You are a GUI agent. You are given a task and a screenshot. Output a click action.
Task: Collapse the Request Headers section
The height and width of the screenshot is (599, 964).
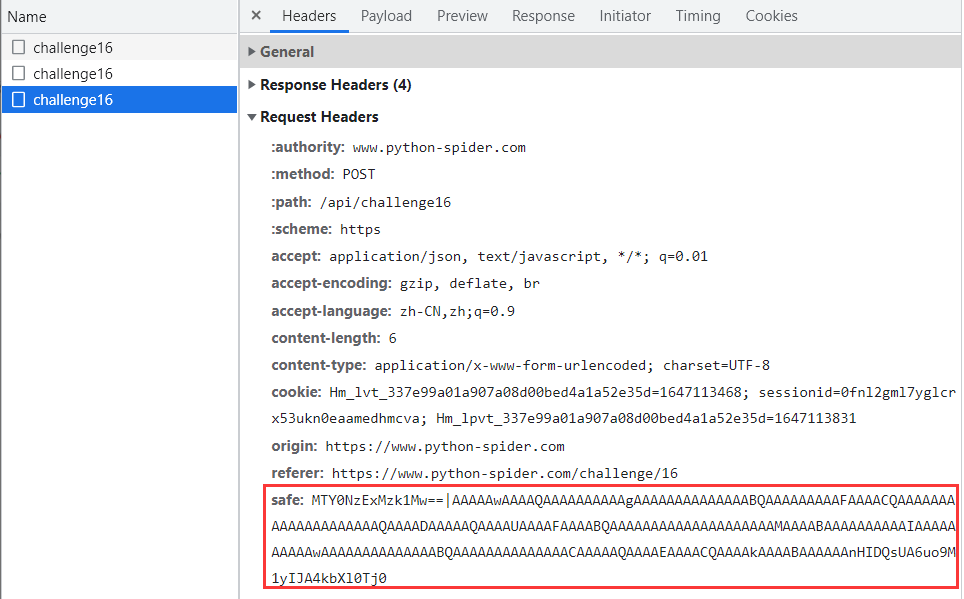318,117
